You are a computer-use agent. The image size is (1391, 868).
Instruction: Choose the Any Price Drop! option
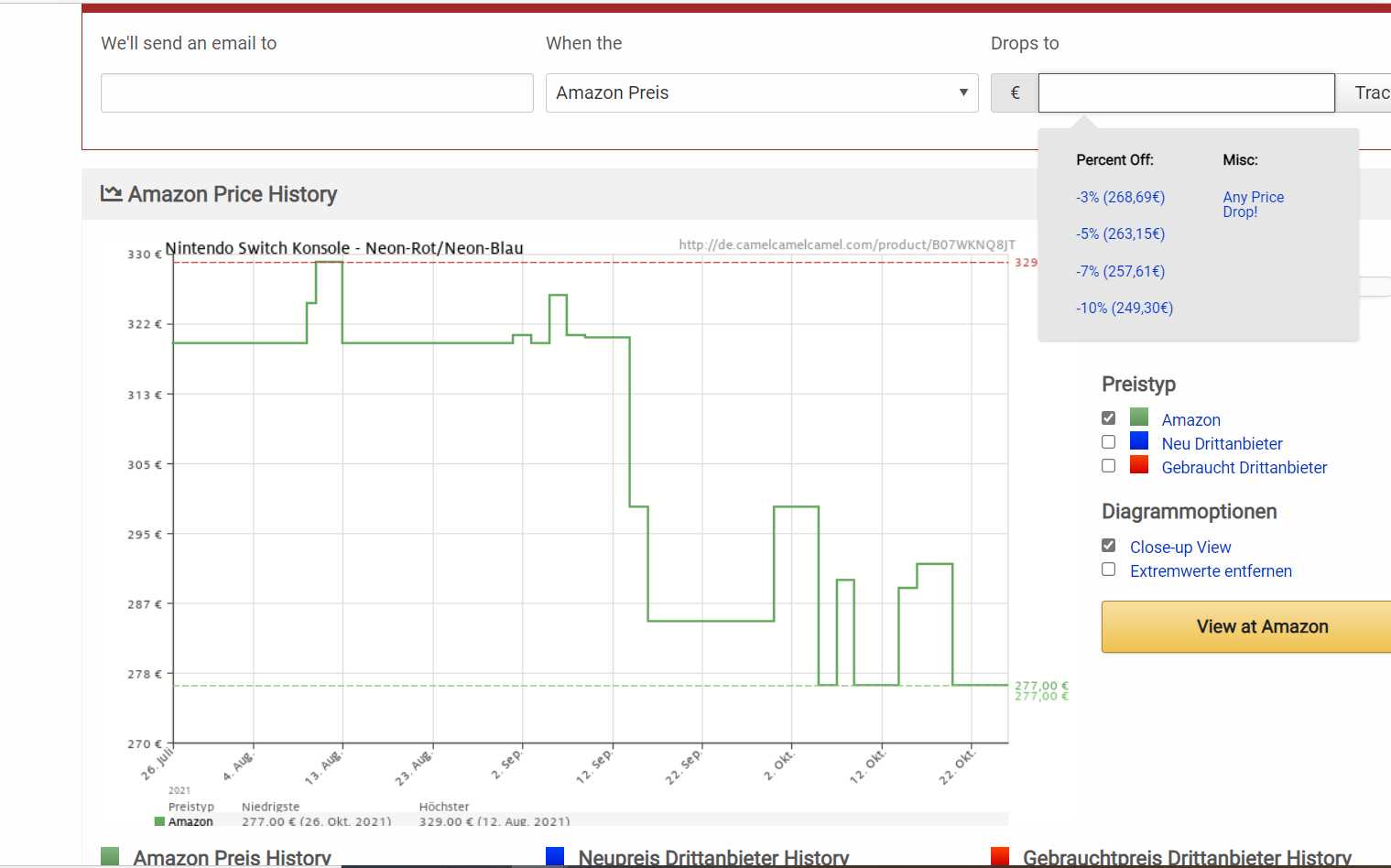[x=1253, y=204]
